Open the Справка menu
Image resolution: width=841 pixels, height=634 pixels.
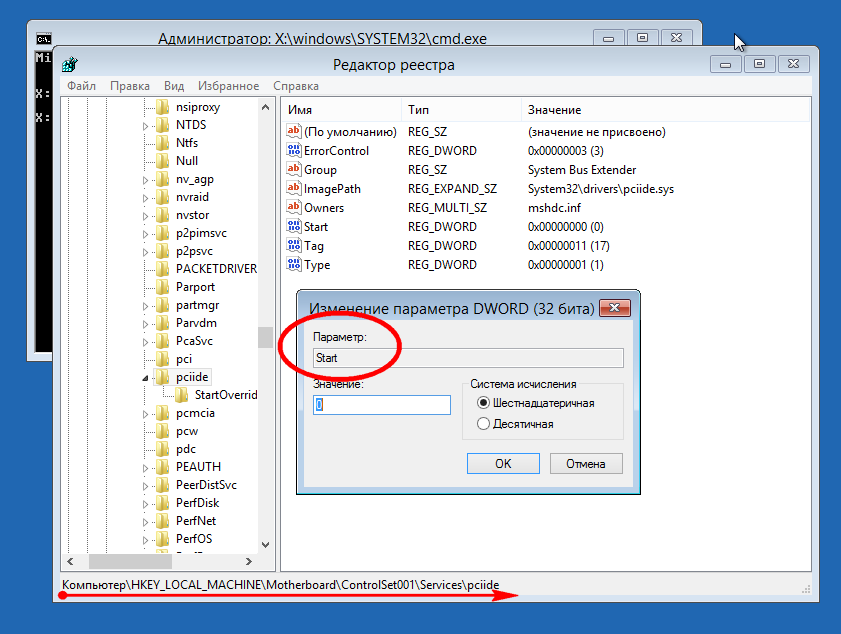point(296,86)
